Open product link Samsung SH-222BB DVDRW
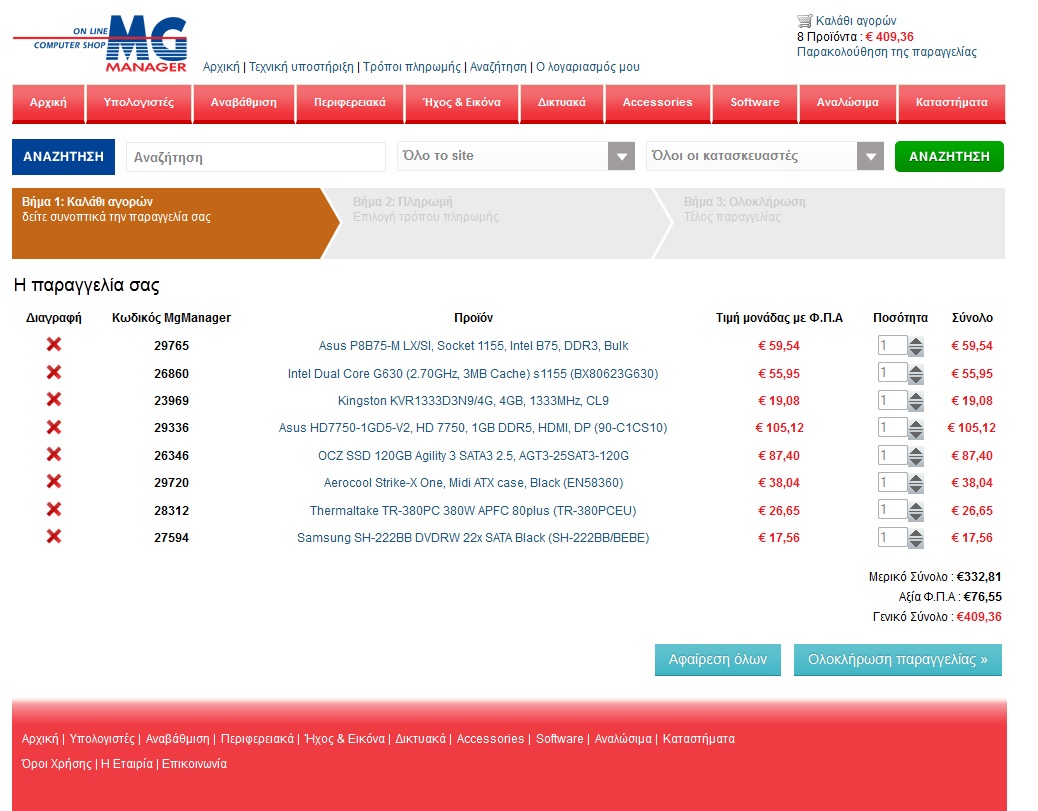The height and width of the screenshot is (811, 1038). (x=473, y=538)
